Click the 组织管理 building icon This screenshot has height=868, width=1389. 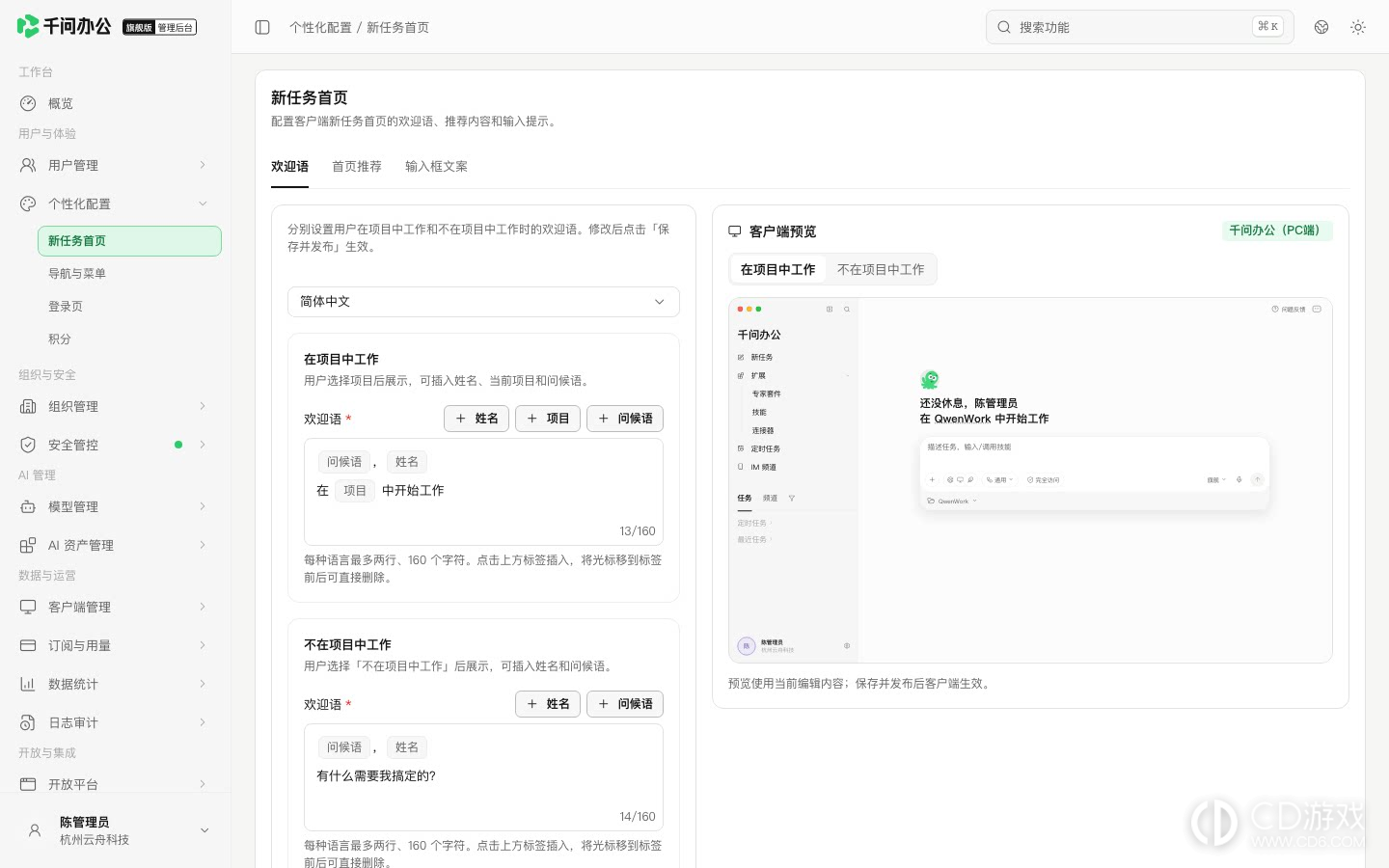28,406
